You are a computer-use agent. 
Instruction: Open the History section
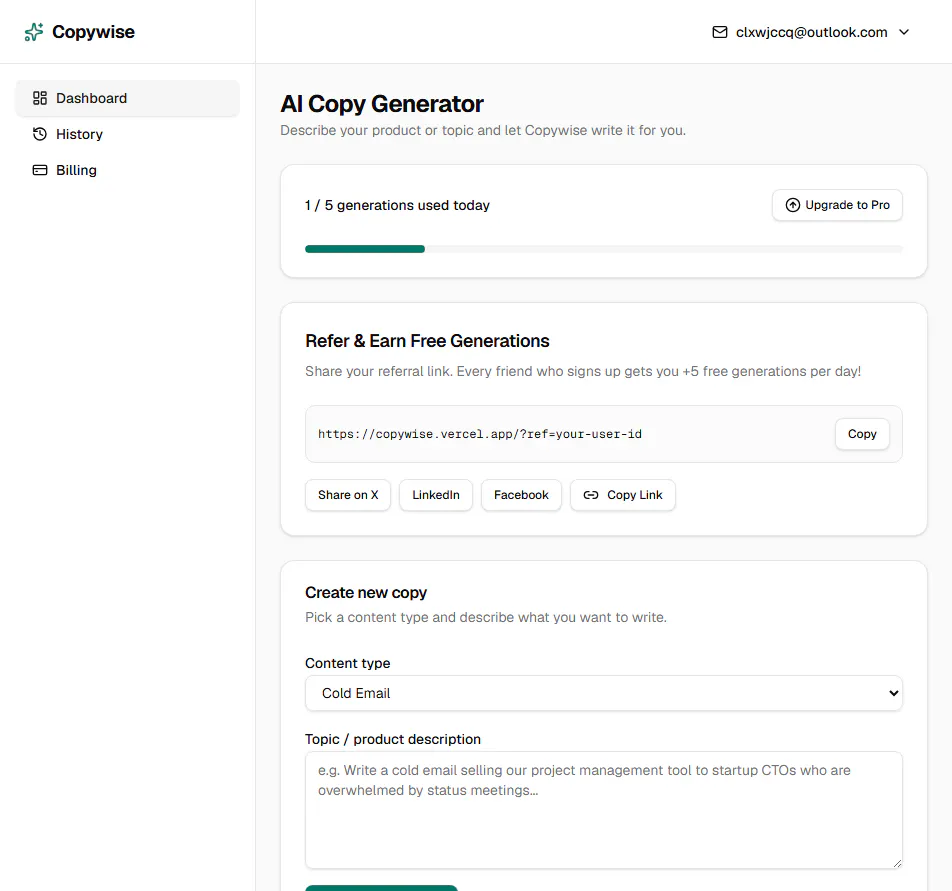[128, 134]
